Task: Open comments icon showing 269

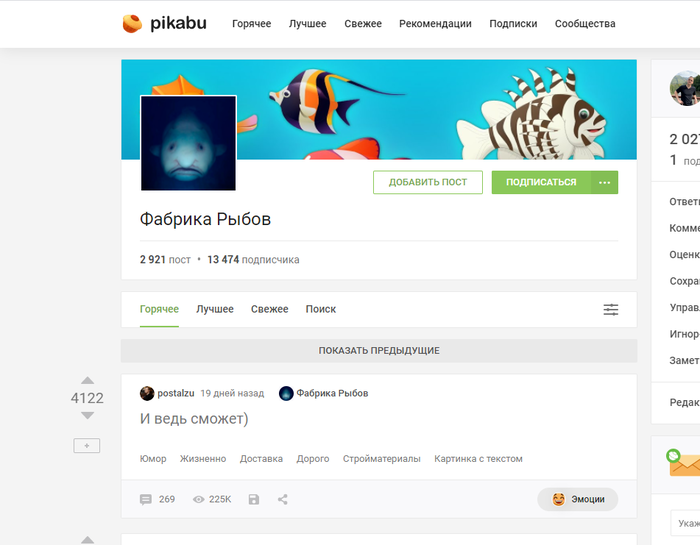Action: [x=146, y=499]
